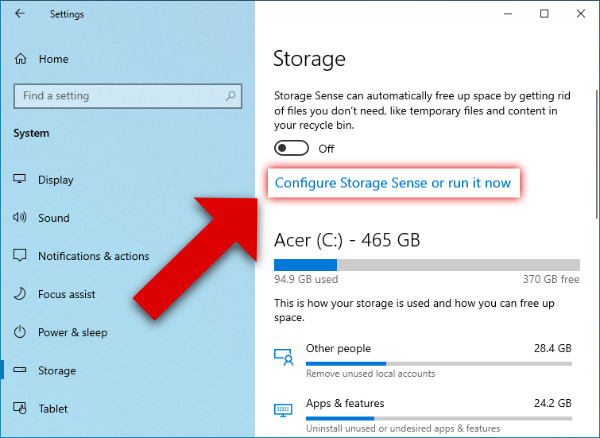The height and width of the screenshot is (438, 600).
Task: Click the Notifications & actions icon
Action: 20,256
